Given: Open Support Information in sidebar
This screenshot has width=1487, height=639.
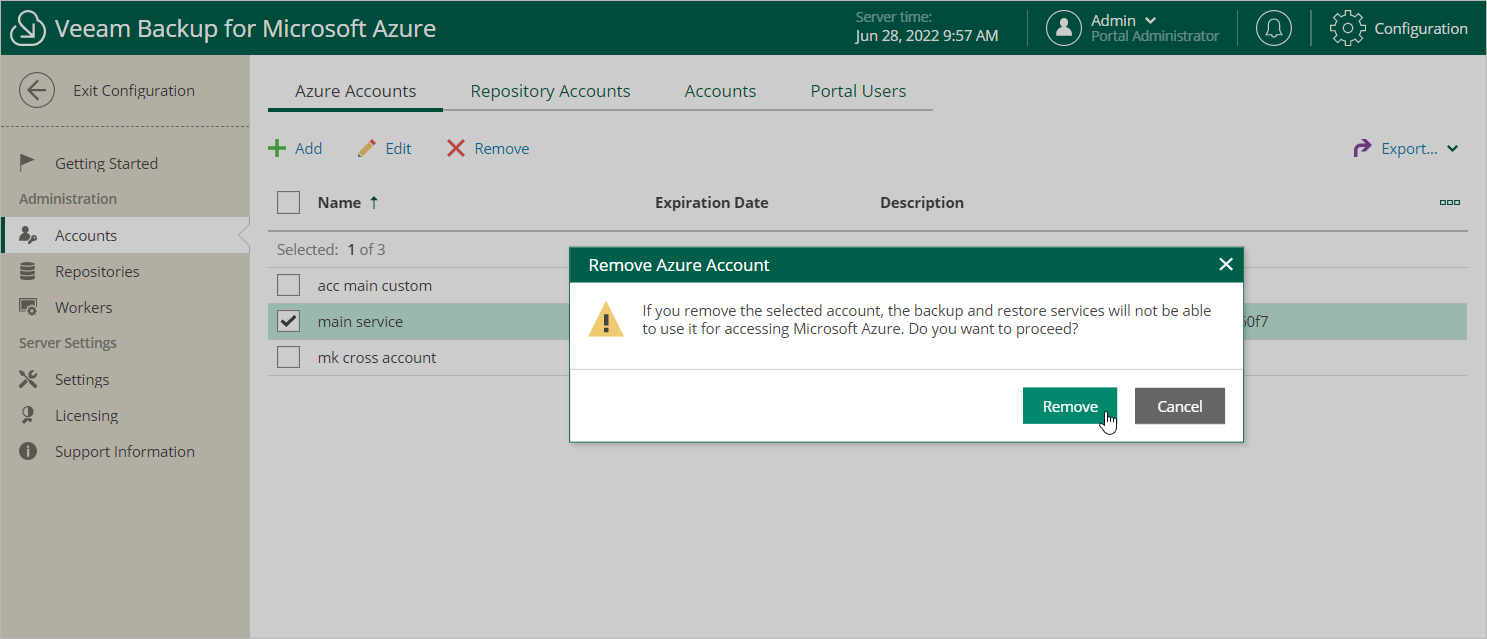Looking at the screenshot, I should click(x=125, y=451).
